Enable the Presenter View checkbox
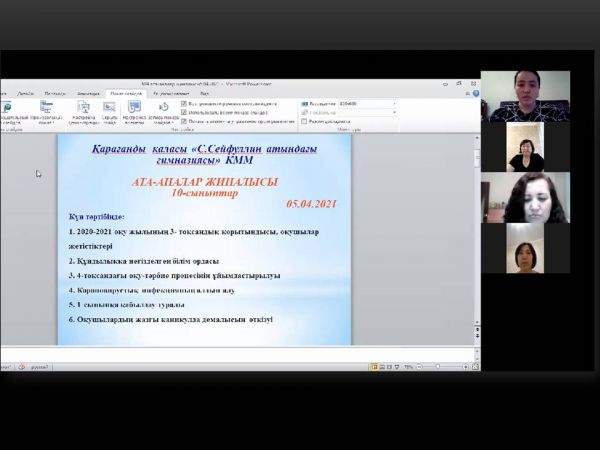The image size is (600, 450). click(304, 121)
